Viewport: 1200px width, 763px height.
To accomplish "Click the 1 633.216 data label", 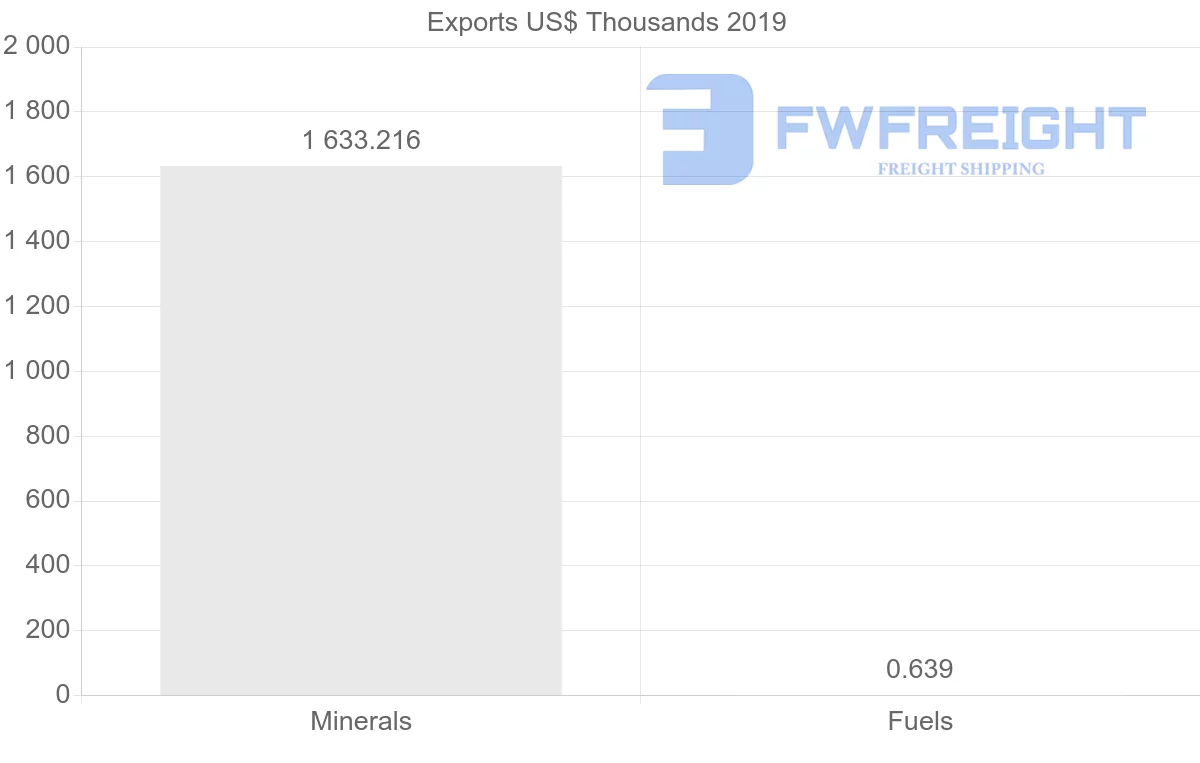I will [x=361, y=140].
